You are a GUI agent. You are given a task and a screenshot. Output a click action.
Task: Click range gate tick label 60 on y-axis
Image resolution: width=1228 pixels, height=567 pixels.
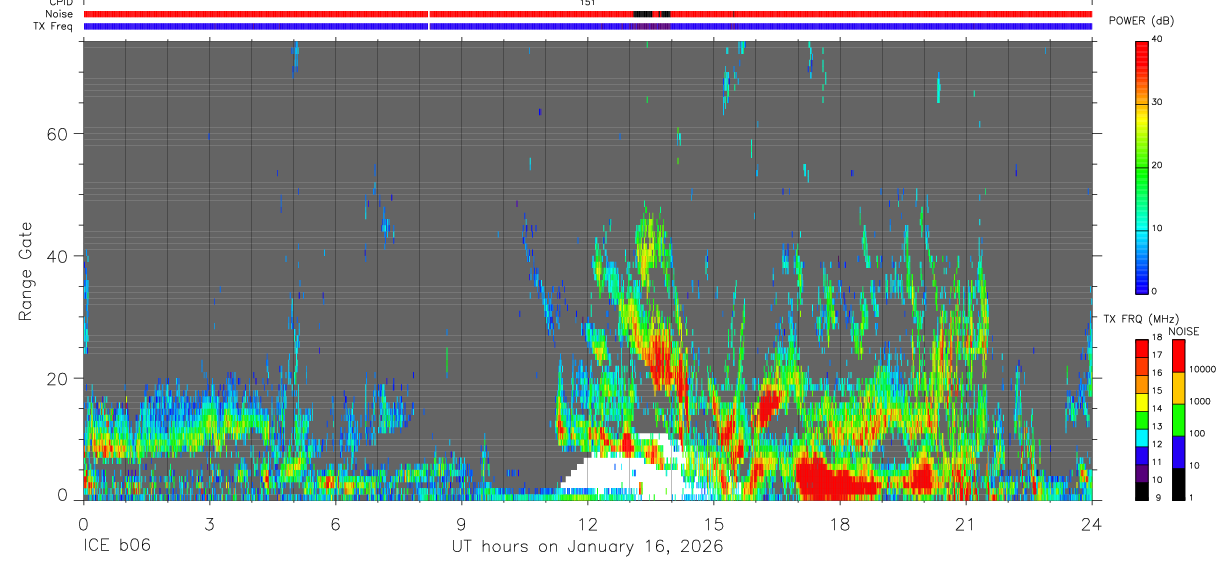[x=57, y=134]
